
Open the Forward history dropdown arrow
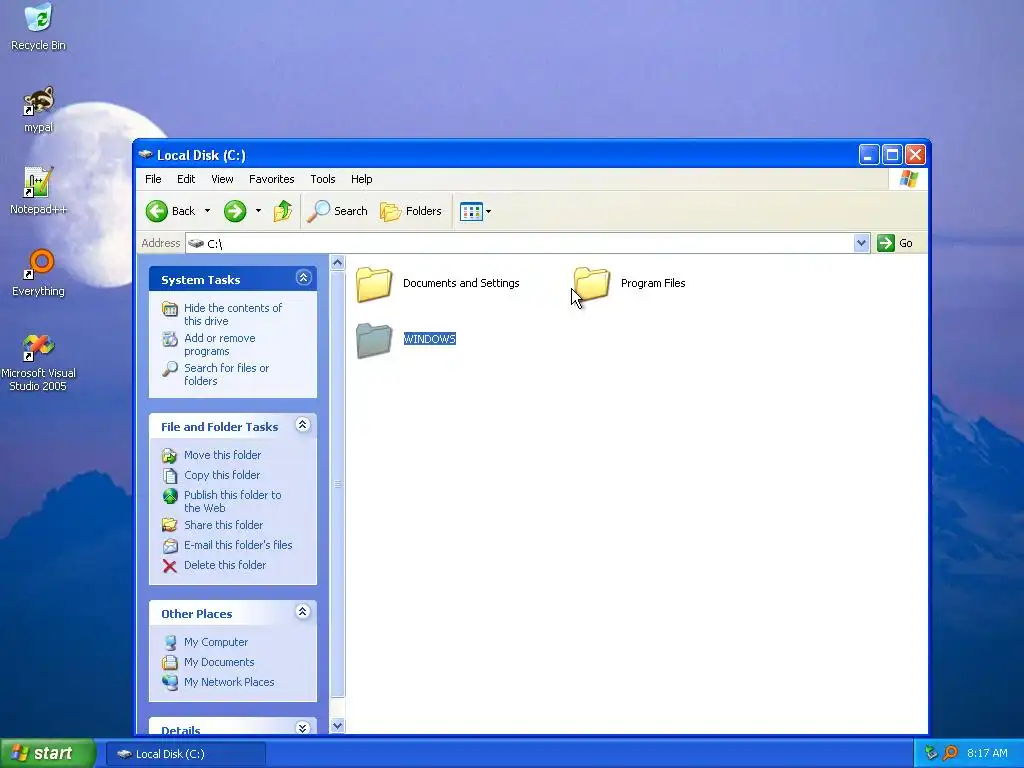coord(258,211)
